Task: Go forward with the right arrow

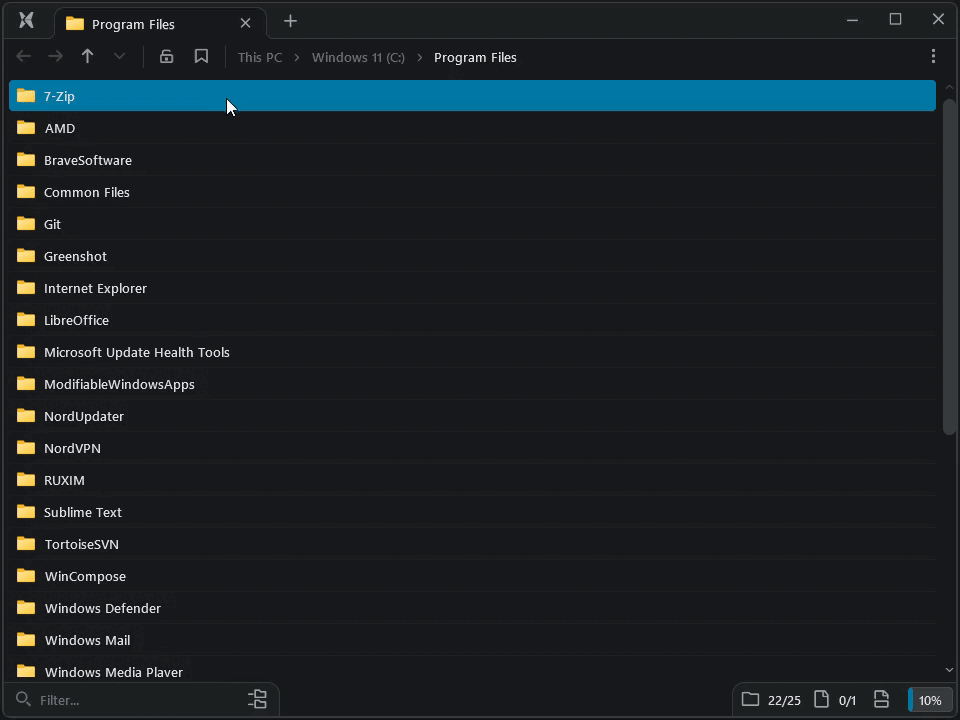Action: pos(56,56)
